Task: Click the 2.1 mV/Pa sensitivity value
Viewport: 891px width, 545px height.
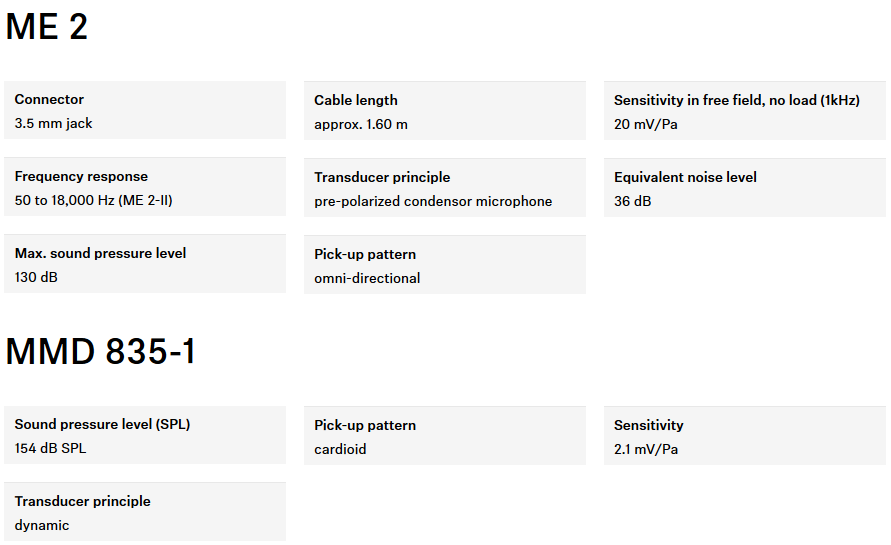Action: [646, 450]
